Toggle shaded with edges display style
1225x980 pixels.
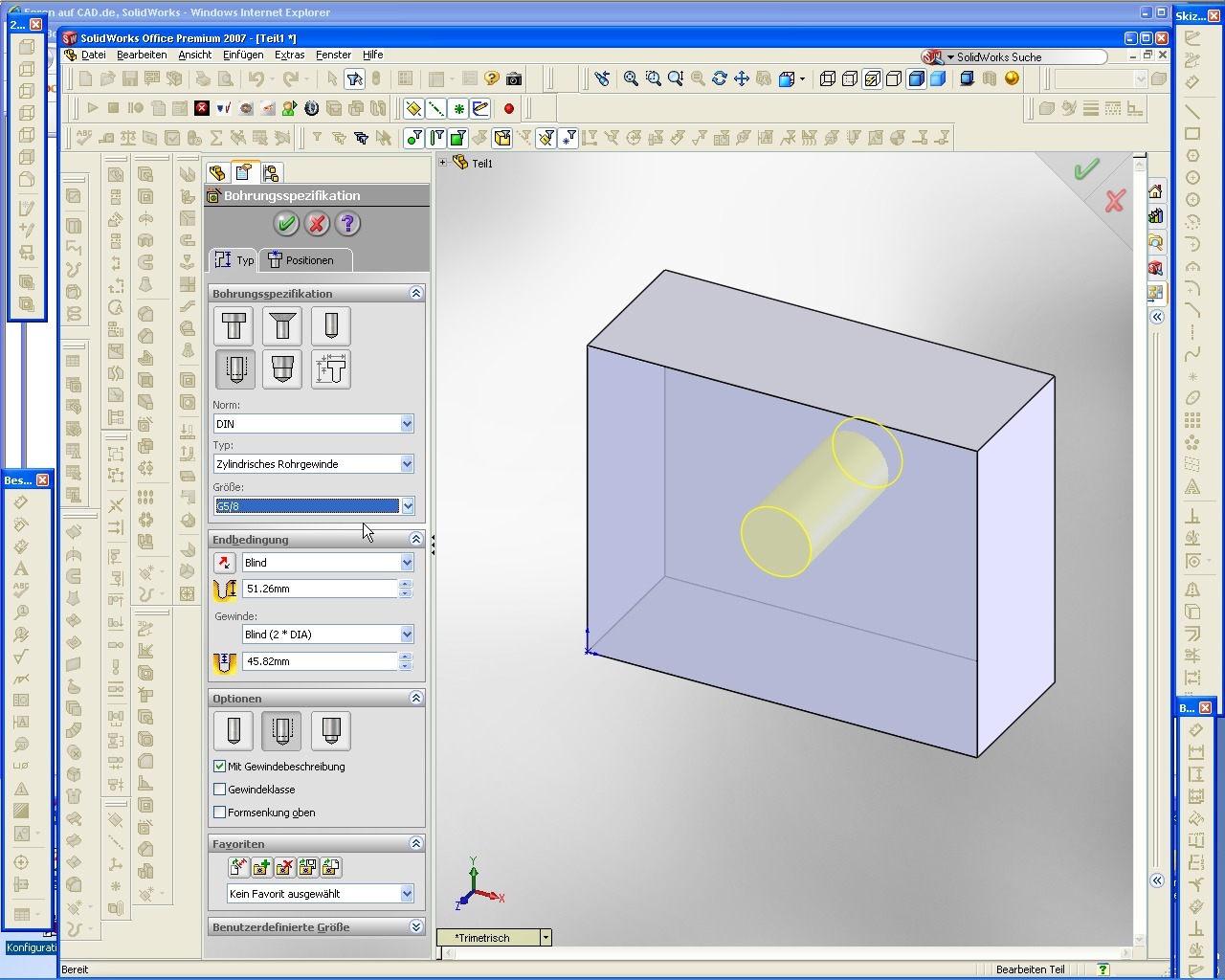point(916,79)
